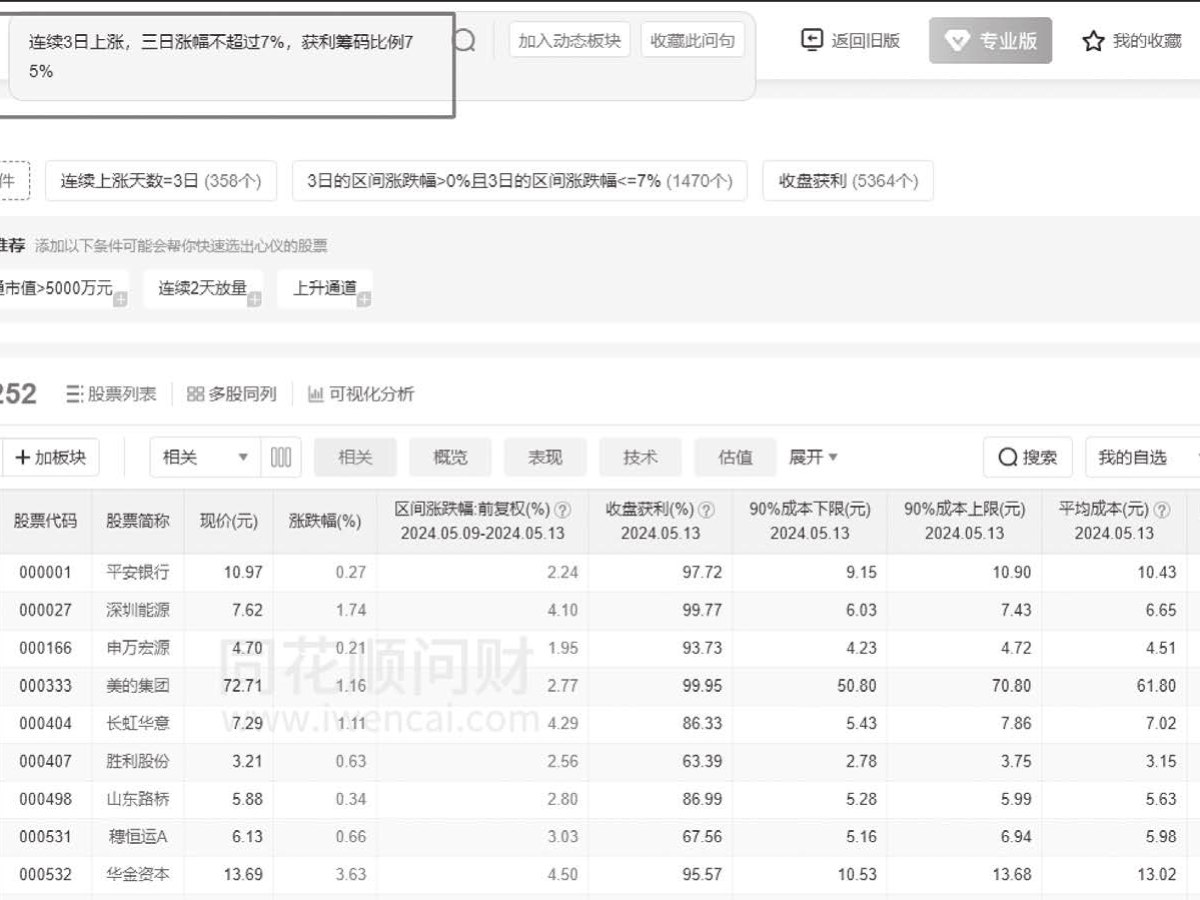Switch to 多股同列 view

tap(232, 394)
